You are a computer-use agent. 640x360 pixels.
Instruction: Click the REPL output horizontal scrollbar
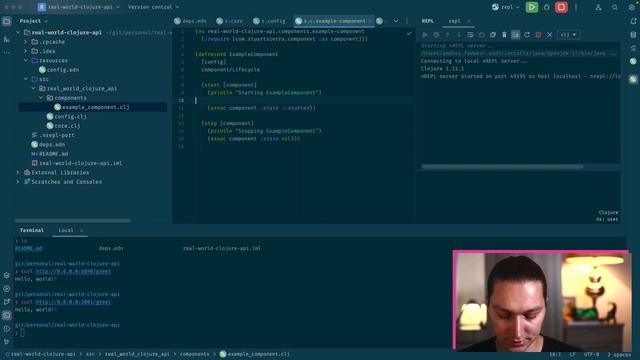tap(502, 167)
